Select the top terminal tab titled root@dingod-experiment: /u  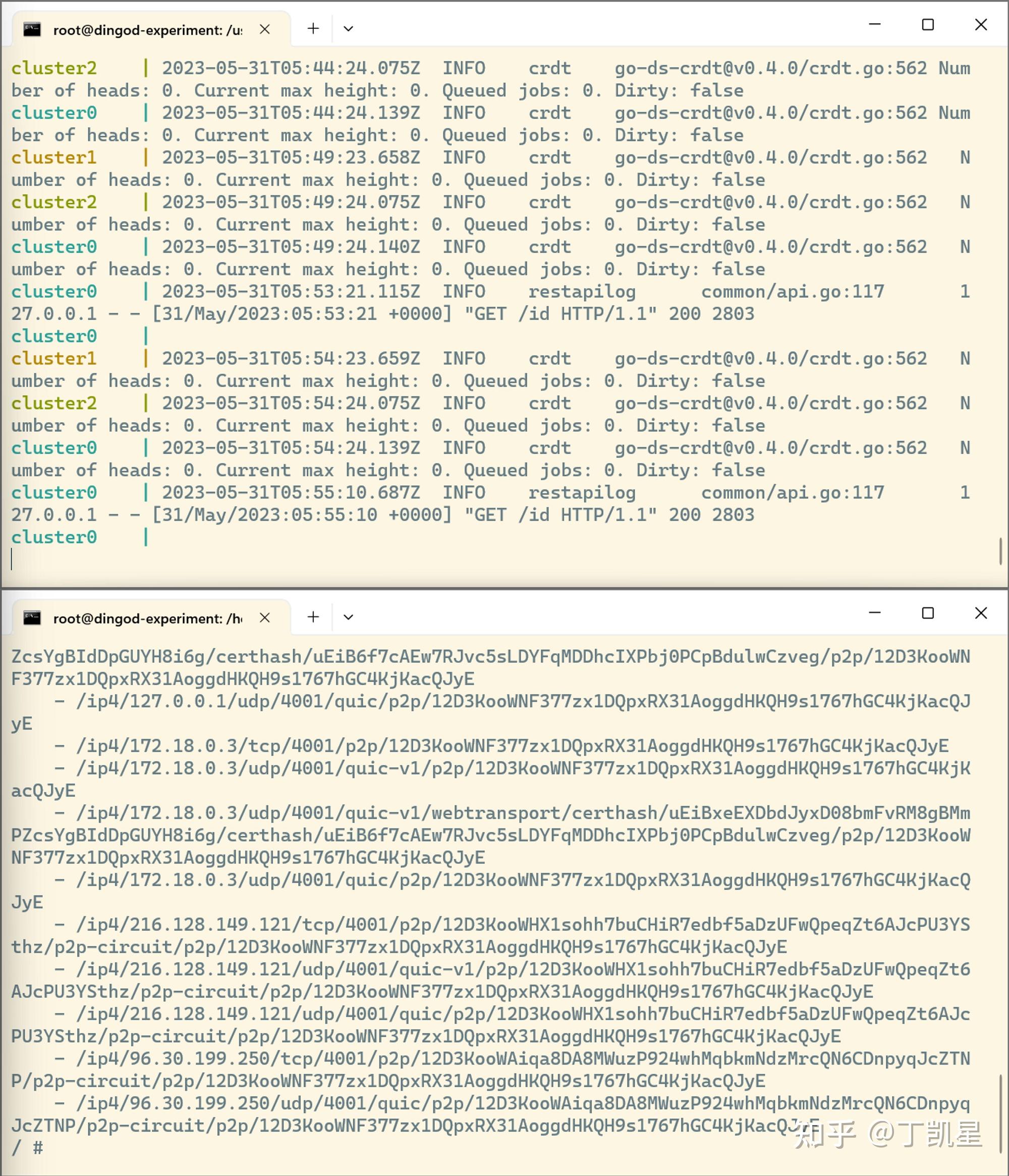click(x=147, y=30)
